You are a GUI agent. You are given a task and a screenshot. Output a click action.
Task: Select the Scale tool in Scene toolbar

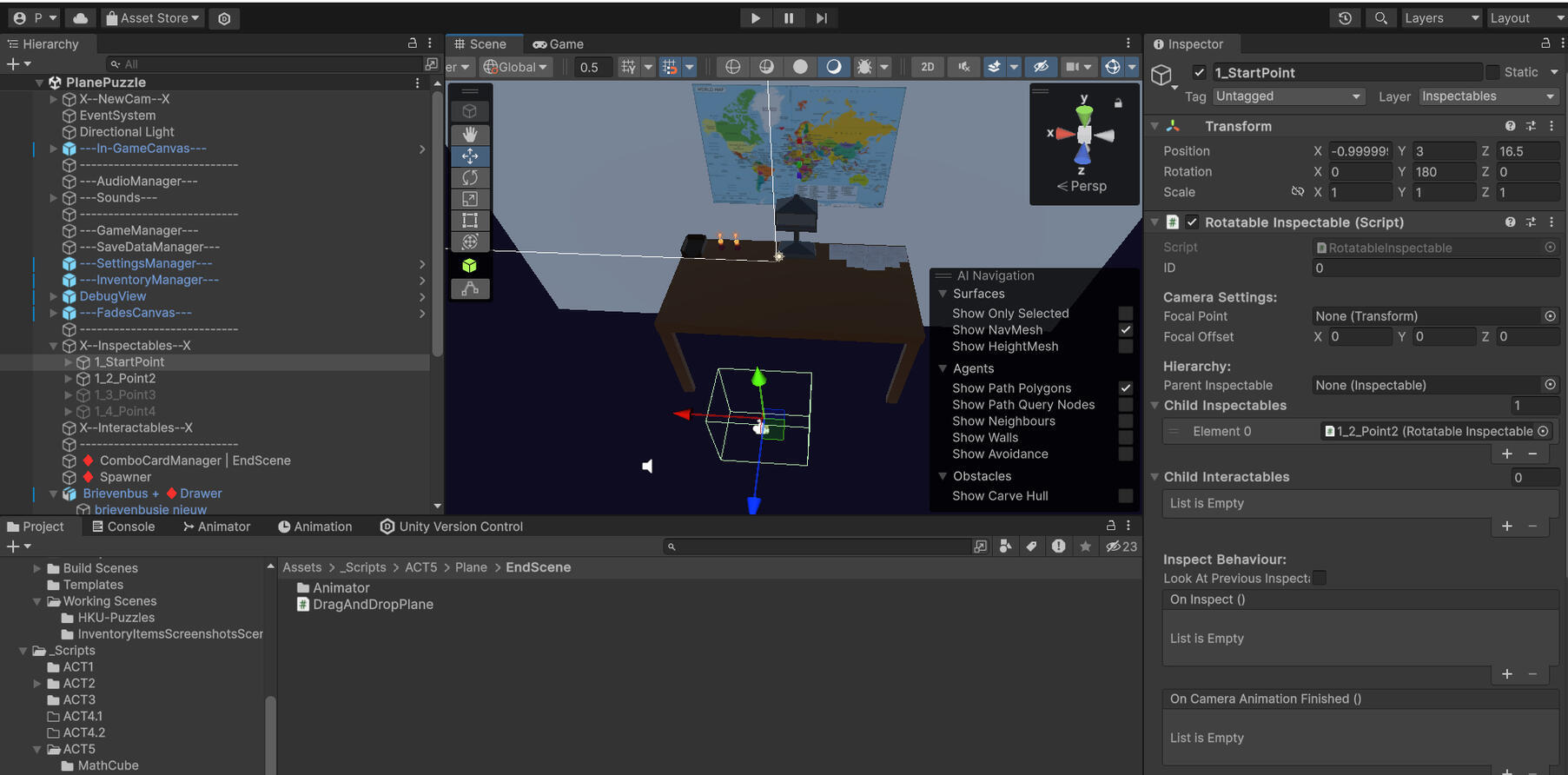point(470,199)
